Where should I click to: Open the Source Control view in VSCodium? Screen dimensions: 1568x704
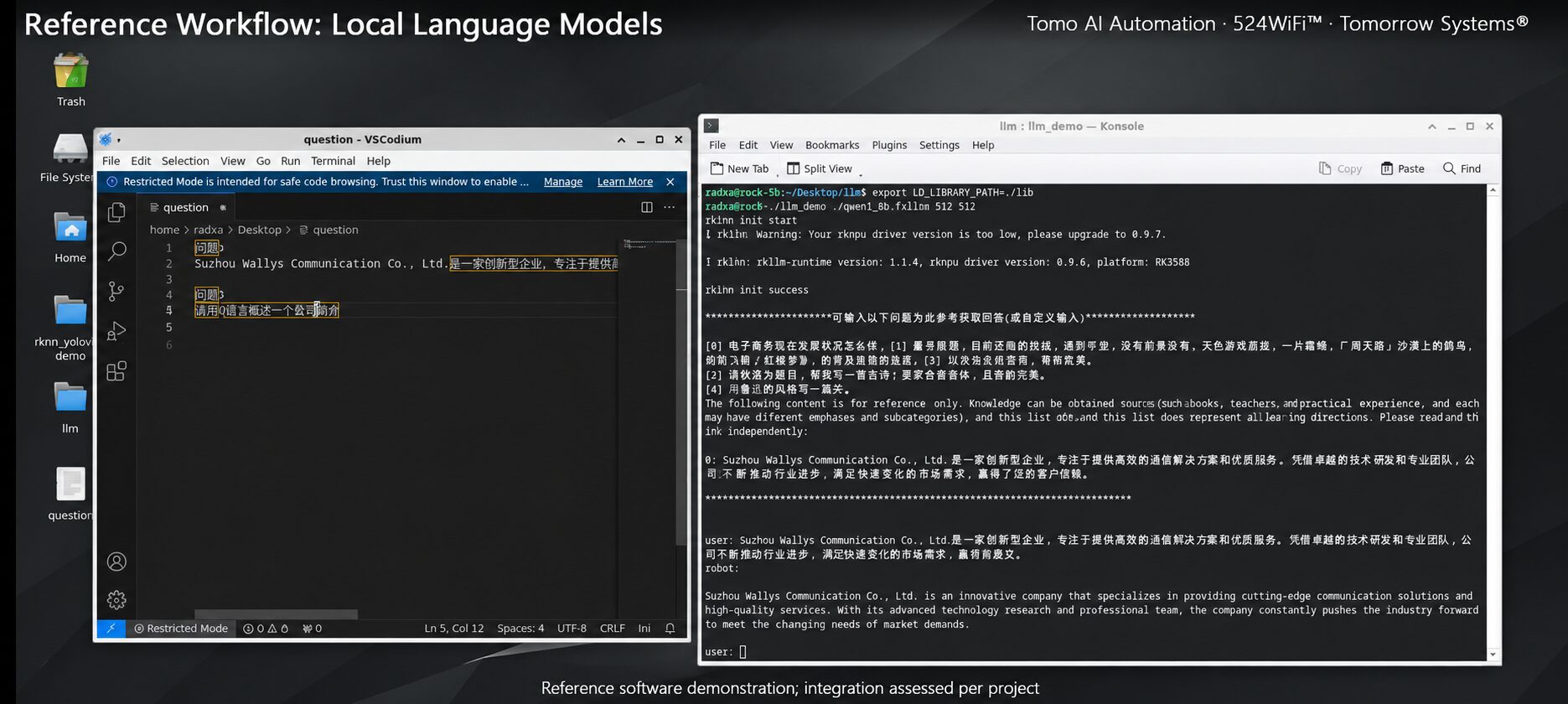[x=116, y=291]
